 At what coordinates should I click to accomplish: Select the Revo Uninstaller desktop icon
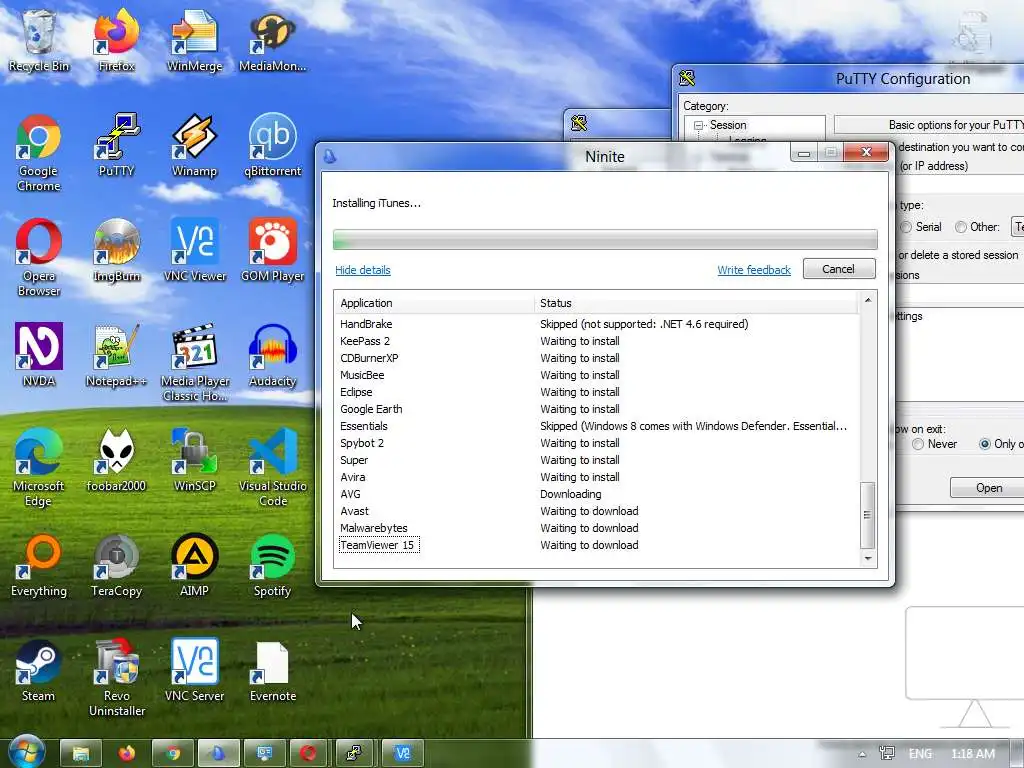click(x=116, y=678)
